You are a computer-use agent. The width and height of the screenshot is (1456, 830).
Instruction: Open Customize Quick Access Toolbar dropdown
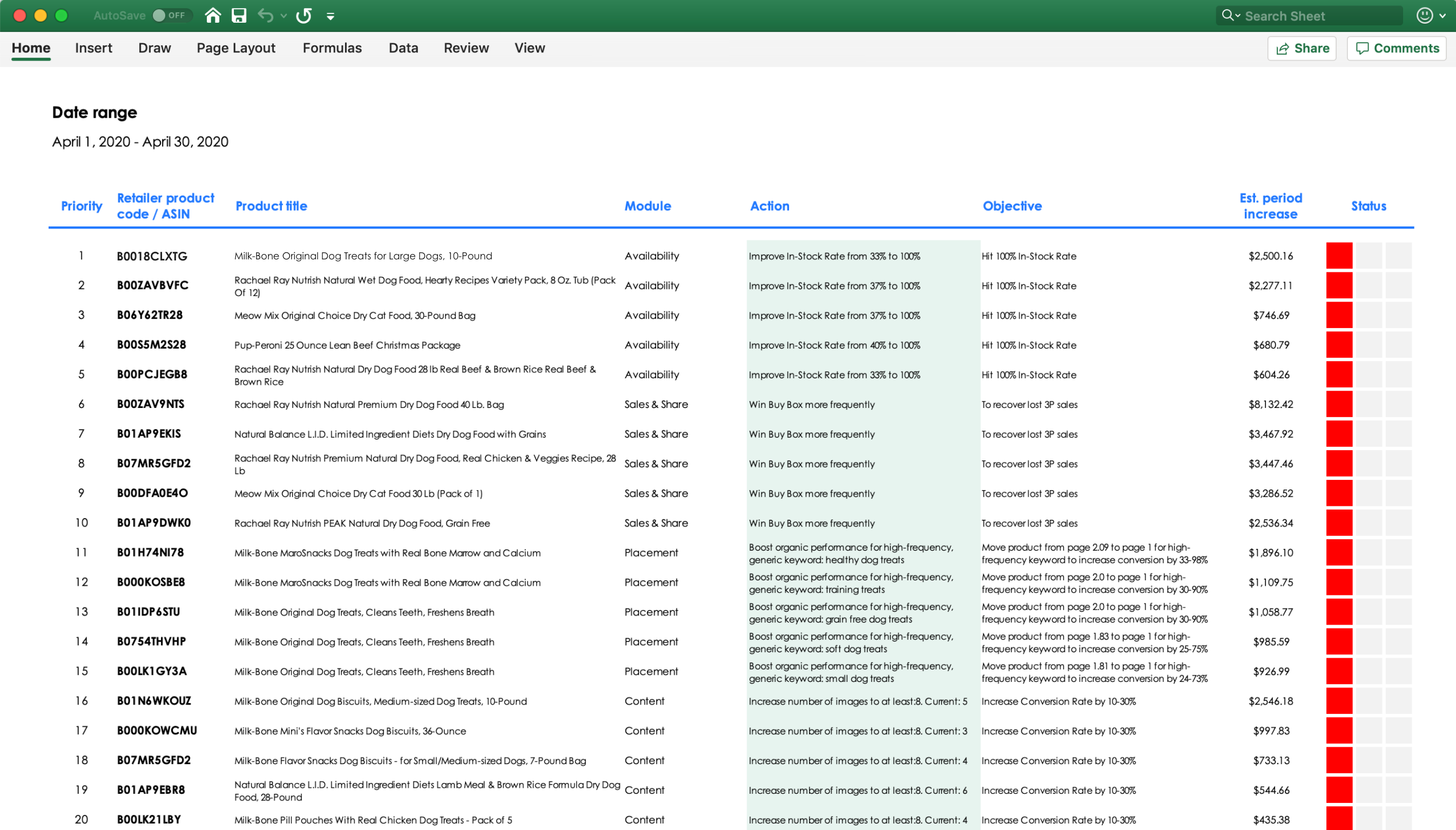tap(331, 16)
